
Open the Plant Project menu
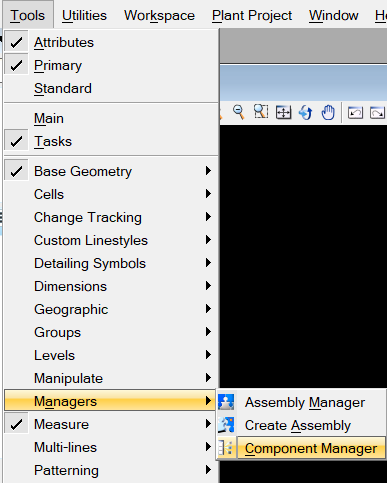coord(252,15)
